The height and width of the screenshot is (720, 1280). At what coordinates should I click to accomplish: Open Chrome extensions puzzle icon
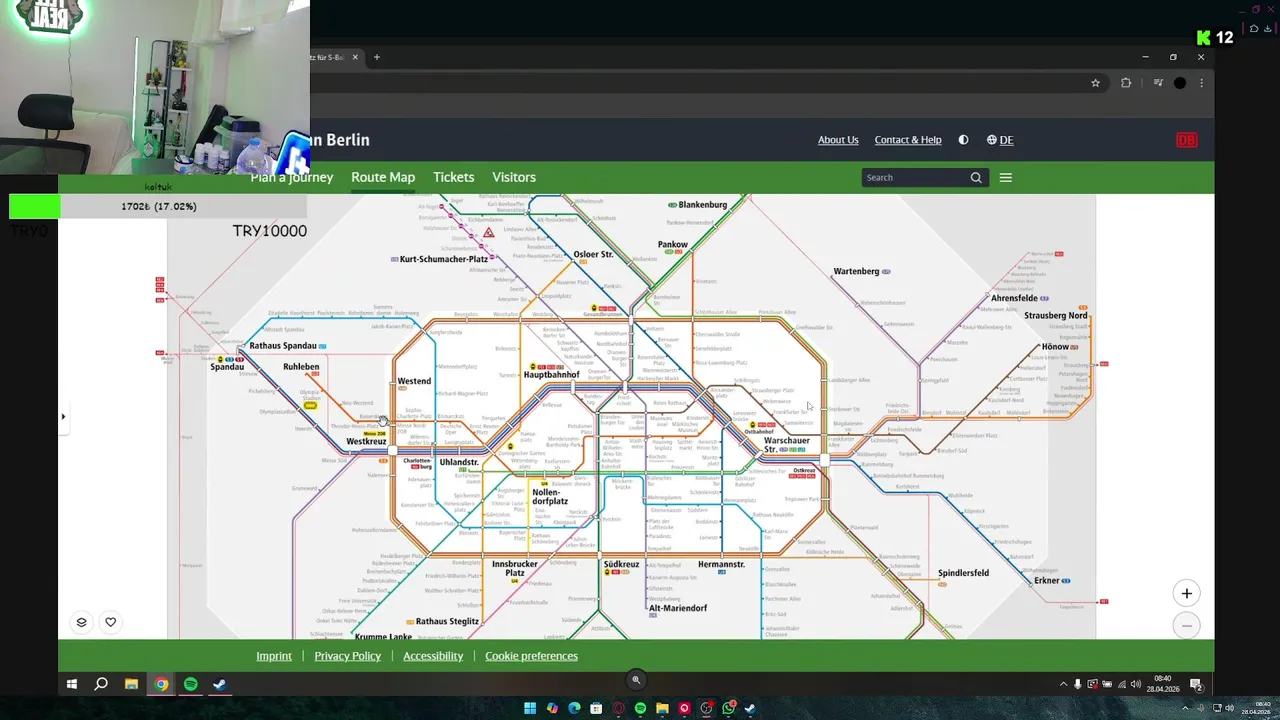click(x=1126, y=83)
